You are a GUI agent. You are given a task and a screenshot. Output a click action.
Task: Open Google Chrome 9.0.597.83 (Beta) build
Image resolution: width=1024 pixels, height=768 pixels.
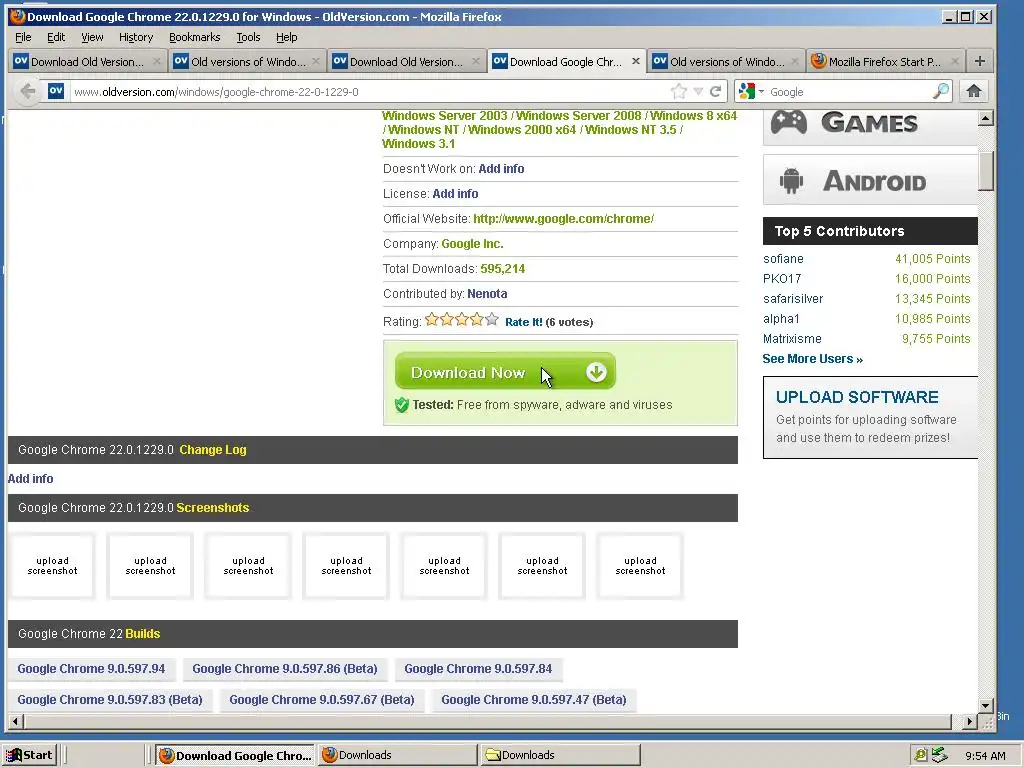pos(110,699)
